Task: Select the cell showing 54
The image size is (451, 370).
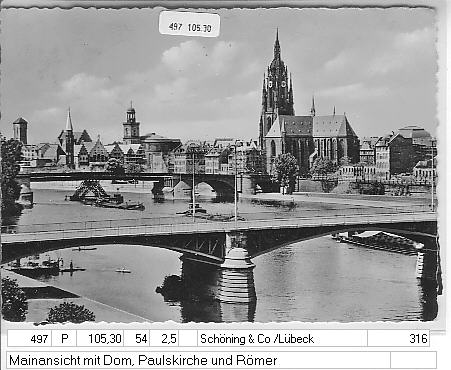Action: click(x=137, y=339)
